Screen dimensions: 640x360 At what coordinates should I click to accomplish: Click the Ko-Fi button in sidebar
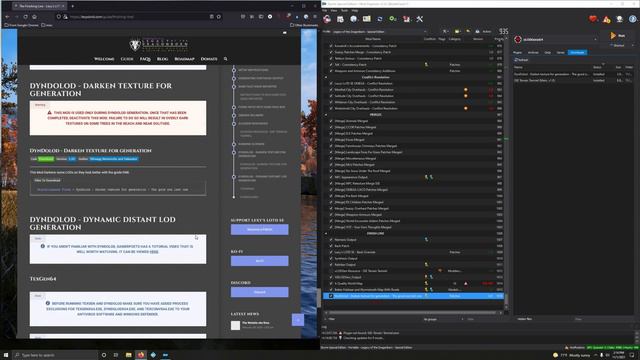260,261
